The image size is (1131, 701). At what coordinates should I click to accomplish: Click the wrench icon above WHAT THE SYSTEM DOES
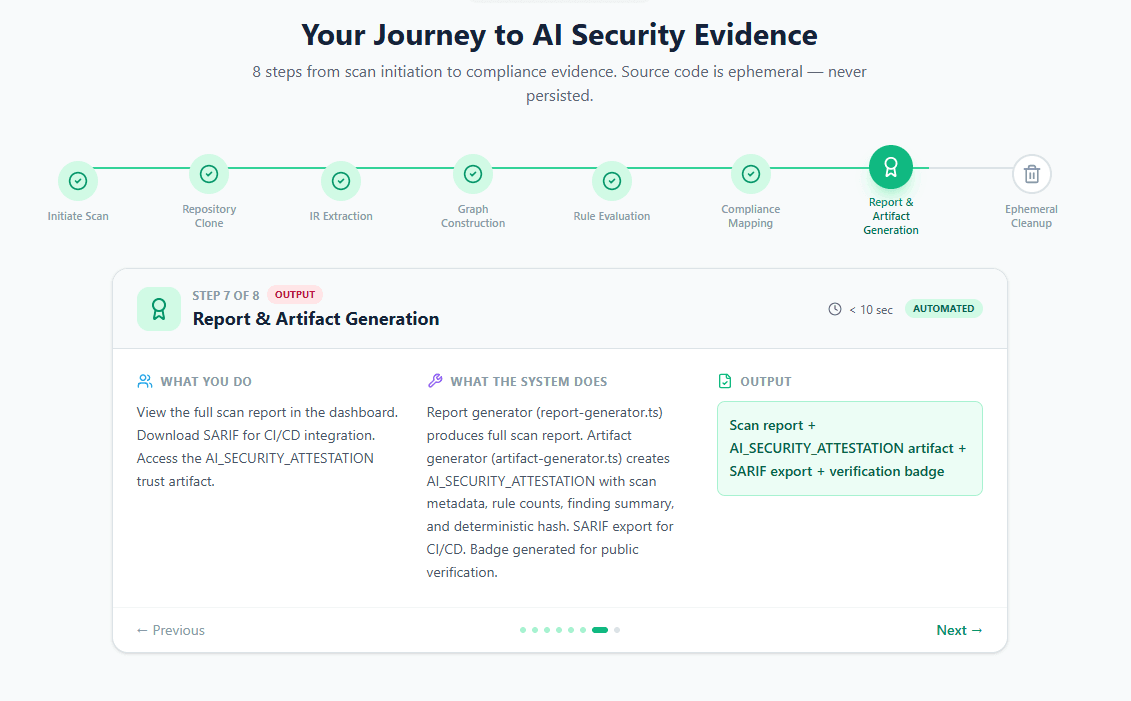tap(434, 381)
